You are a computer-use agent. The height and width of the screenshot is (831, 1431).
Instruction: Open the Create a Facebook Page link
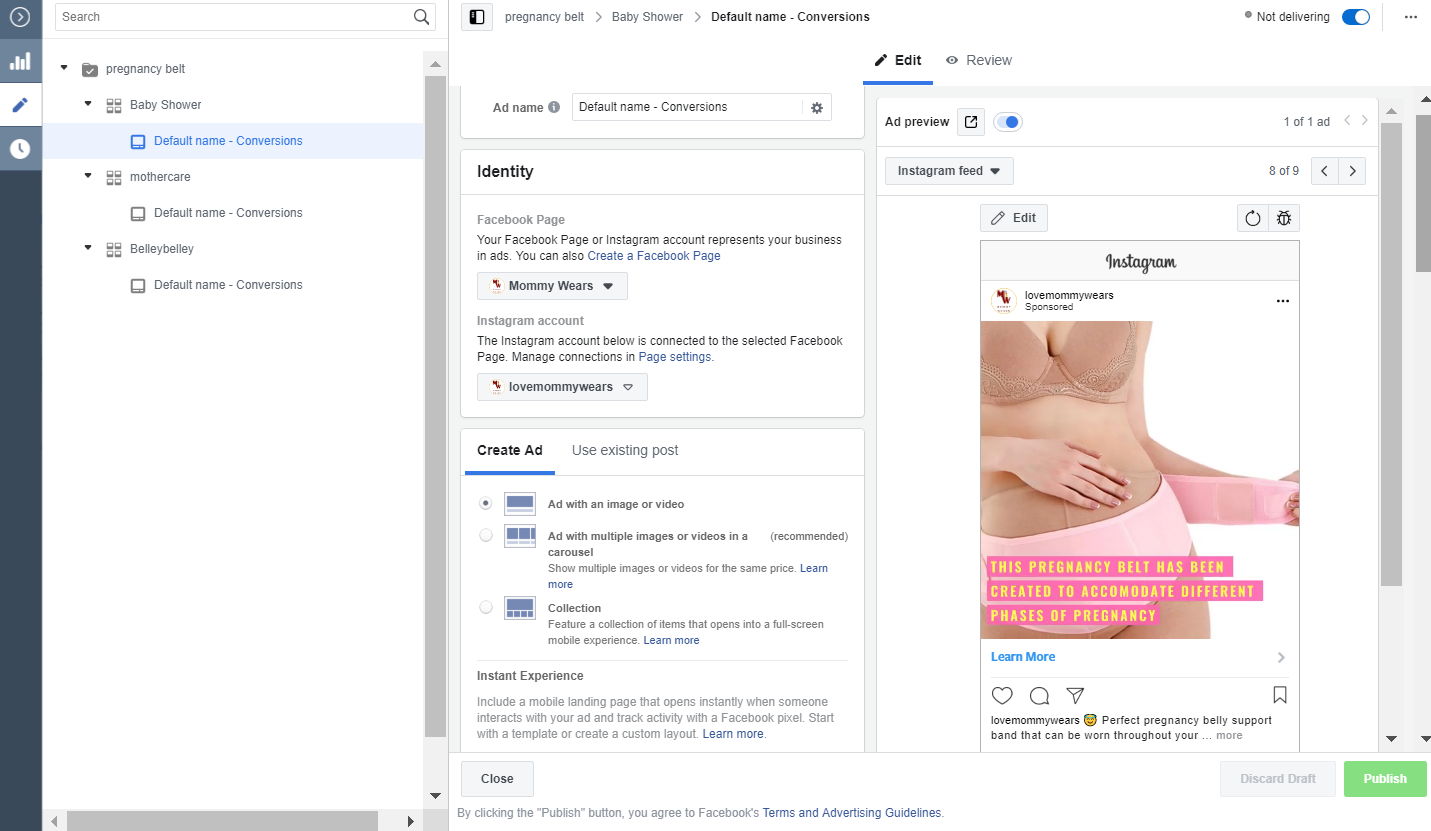(654, 256)
